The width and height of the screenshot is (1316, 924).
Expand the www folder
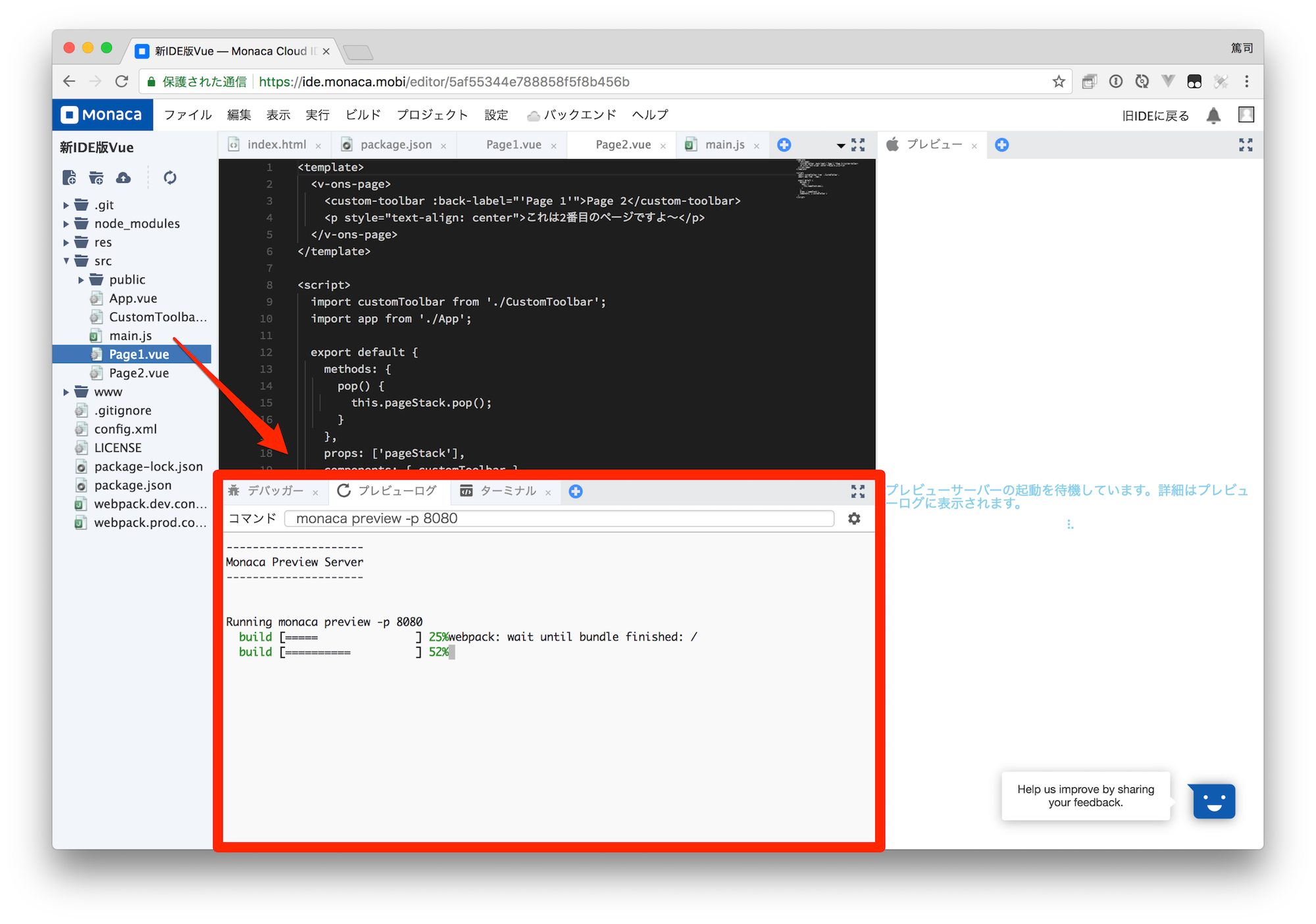(66, 392)
